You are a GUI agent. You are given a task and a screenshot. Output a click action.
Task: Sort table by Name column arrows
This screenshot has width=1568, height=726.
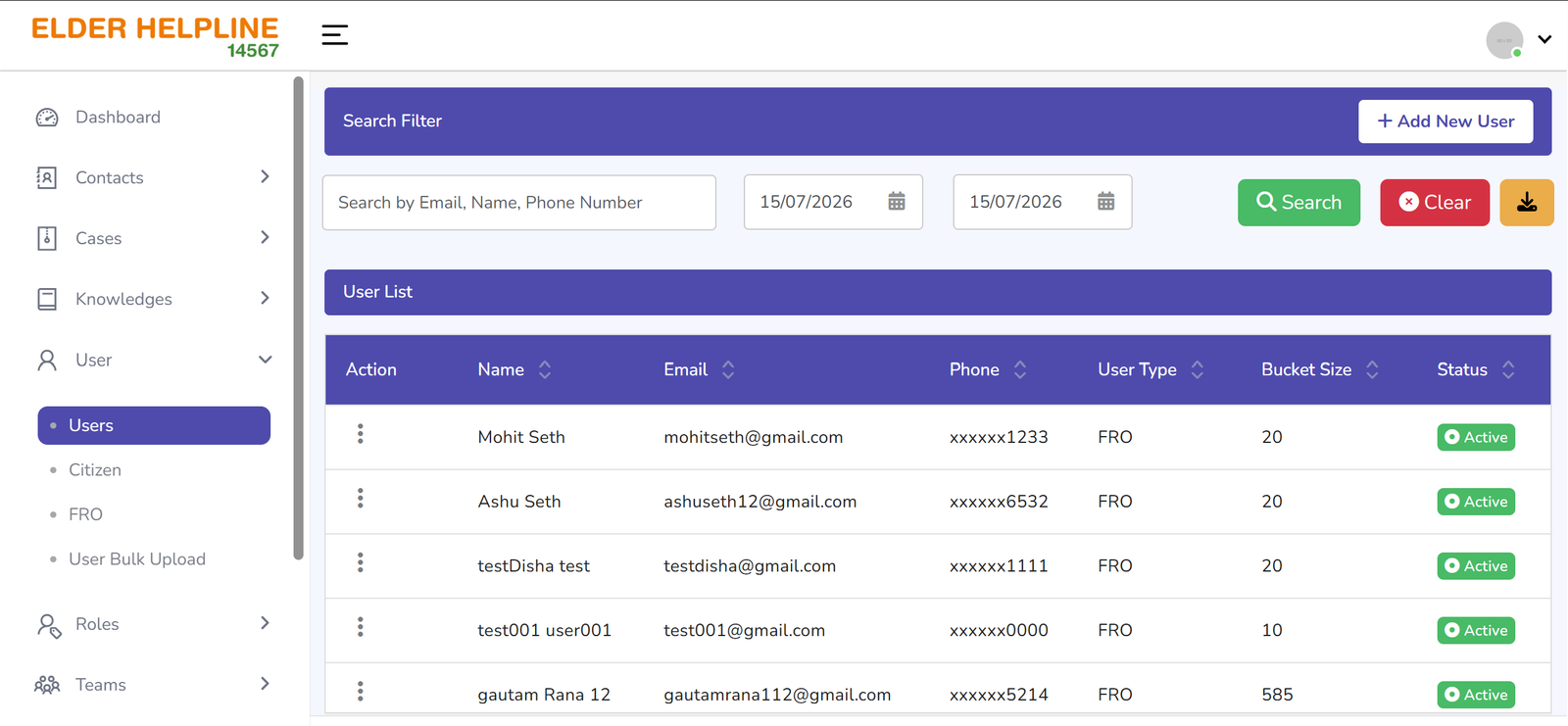[x=545, y=369]
